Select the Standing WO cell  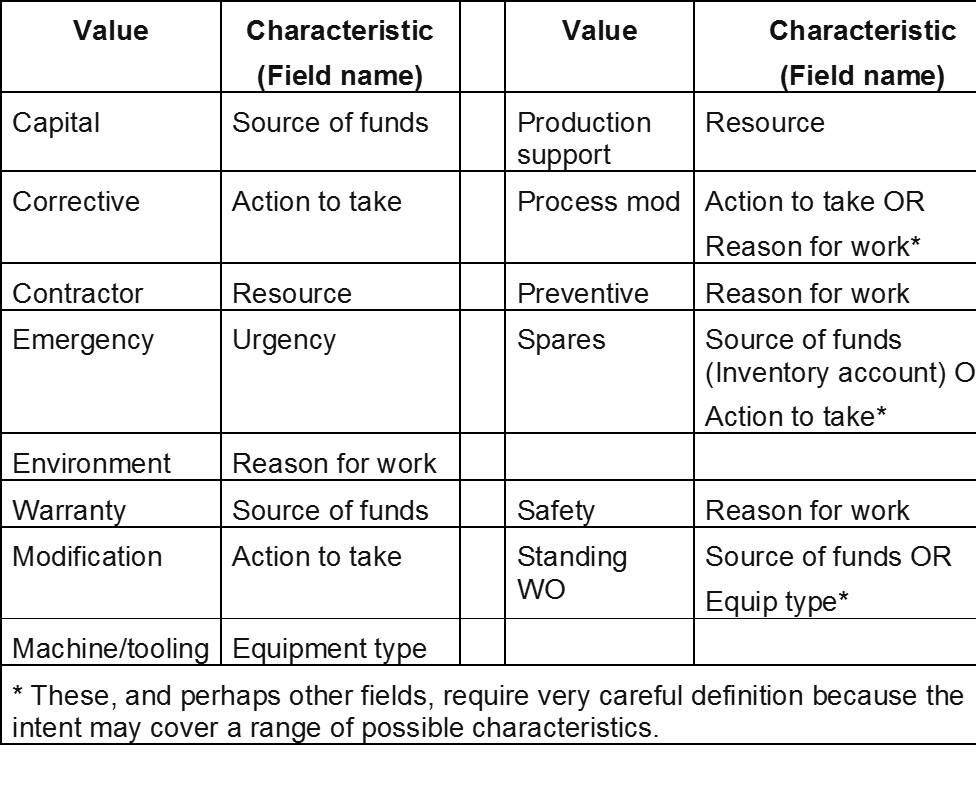click(x=599, y=573)
